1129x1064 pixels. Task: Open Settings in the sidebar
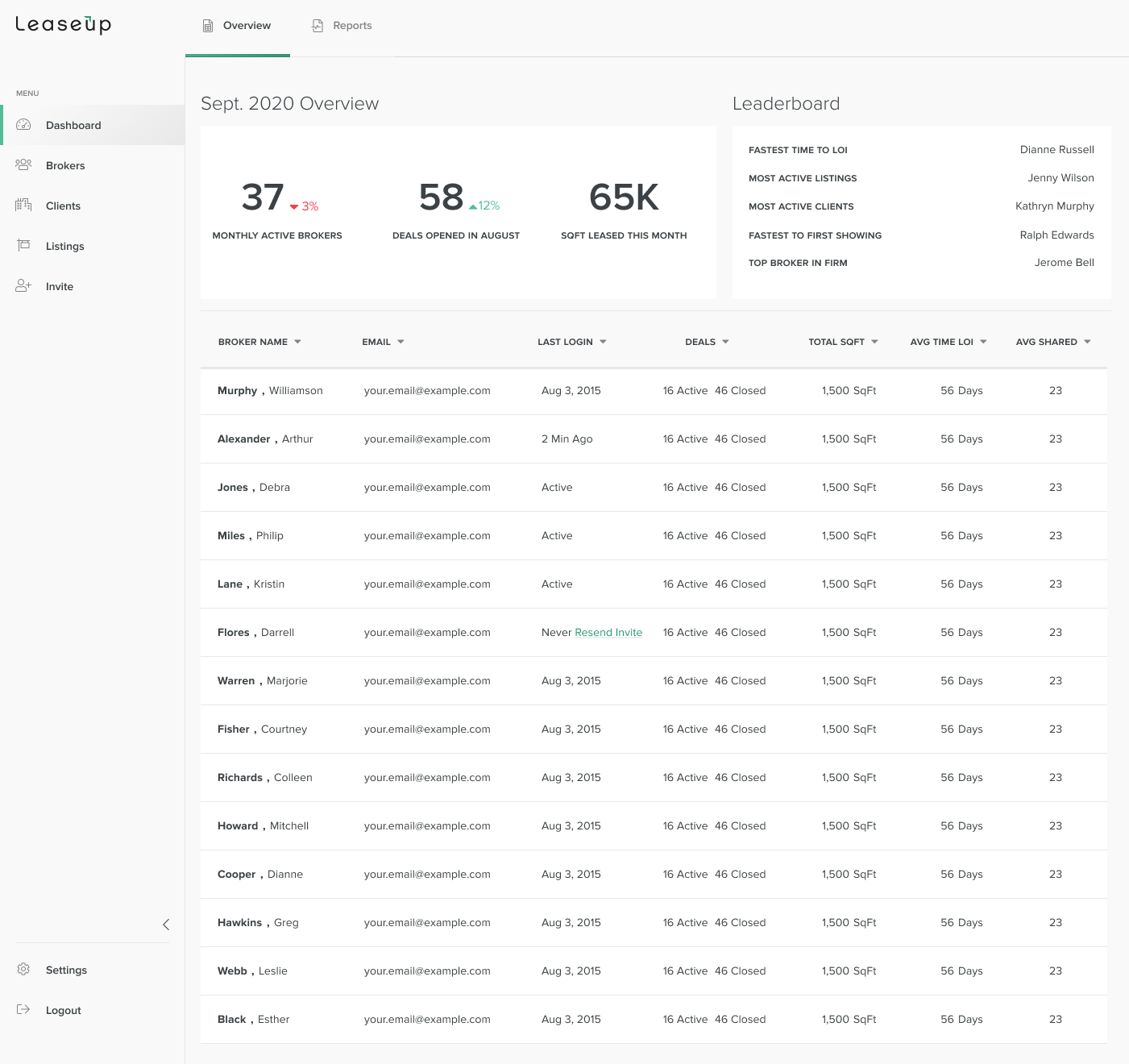(x=93, y=970)
